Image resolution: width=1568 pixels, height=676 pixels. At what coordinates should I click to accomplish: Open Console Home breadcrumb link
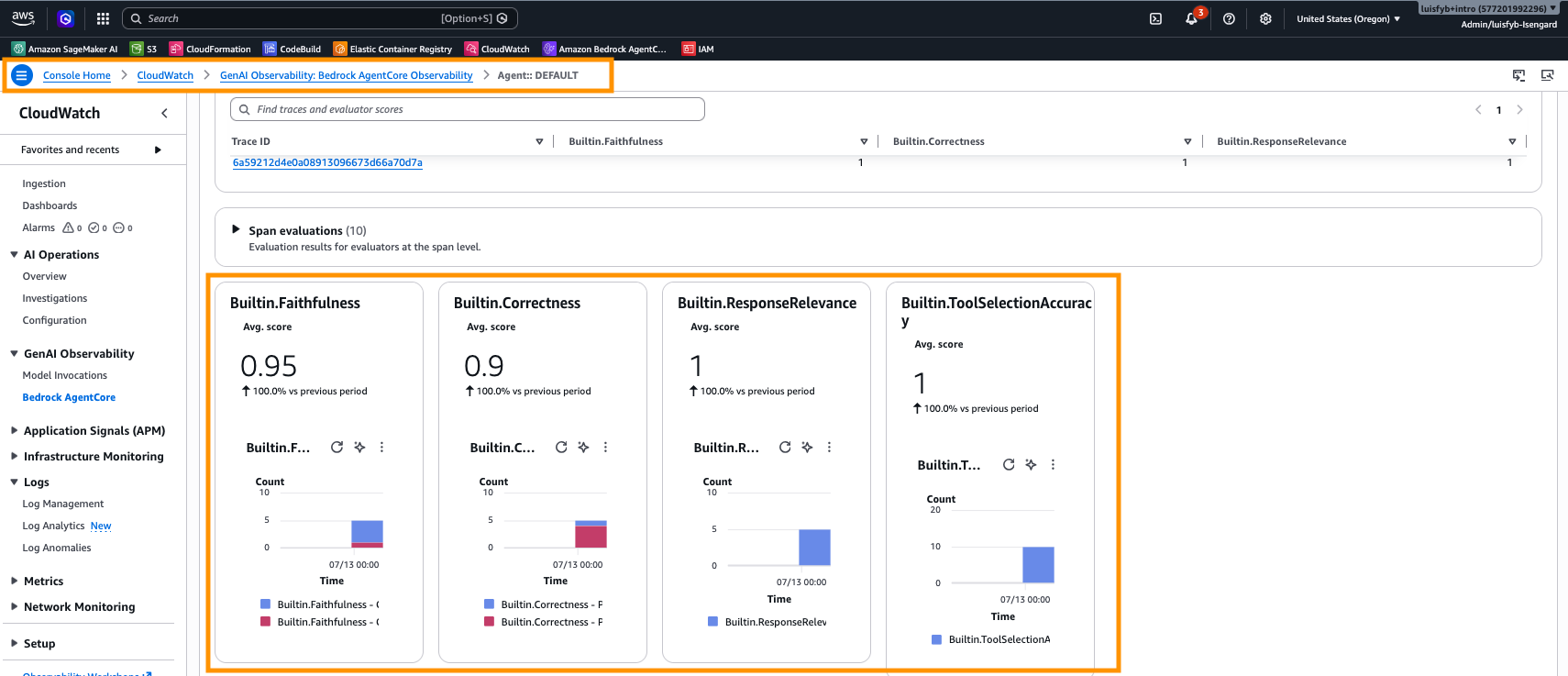click(x=77, y=75)
